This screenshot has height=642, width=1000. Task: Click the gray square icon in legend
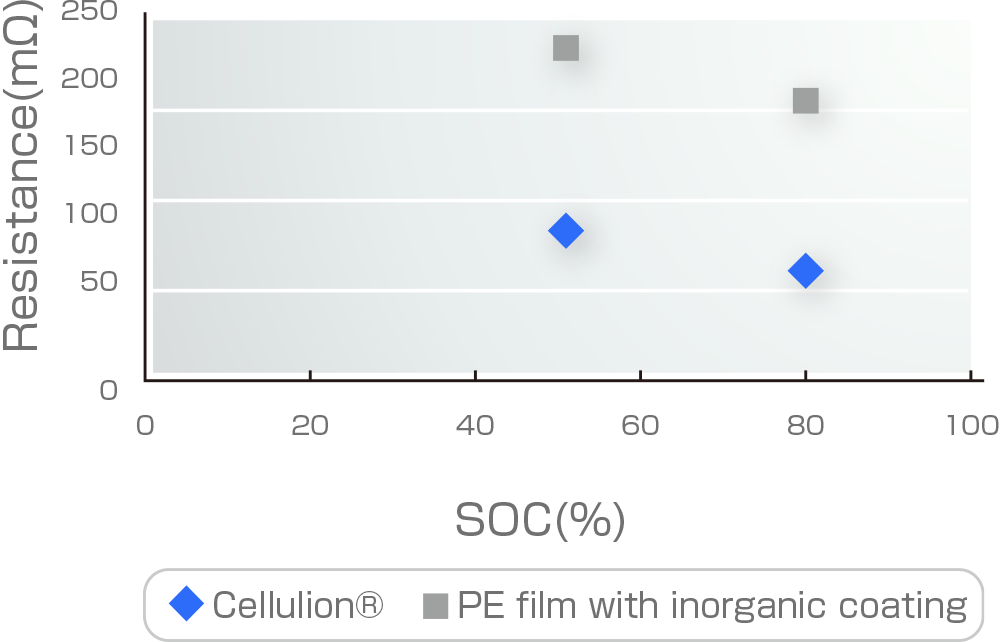click(x=436, y=606)
